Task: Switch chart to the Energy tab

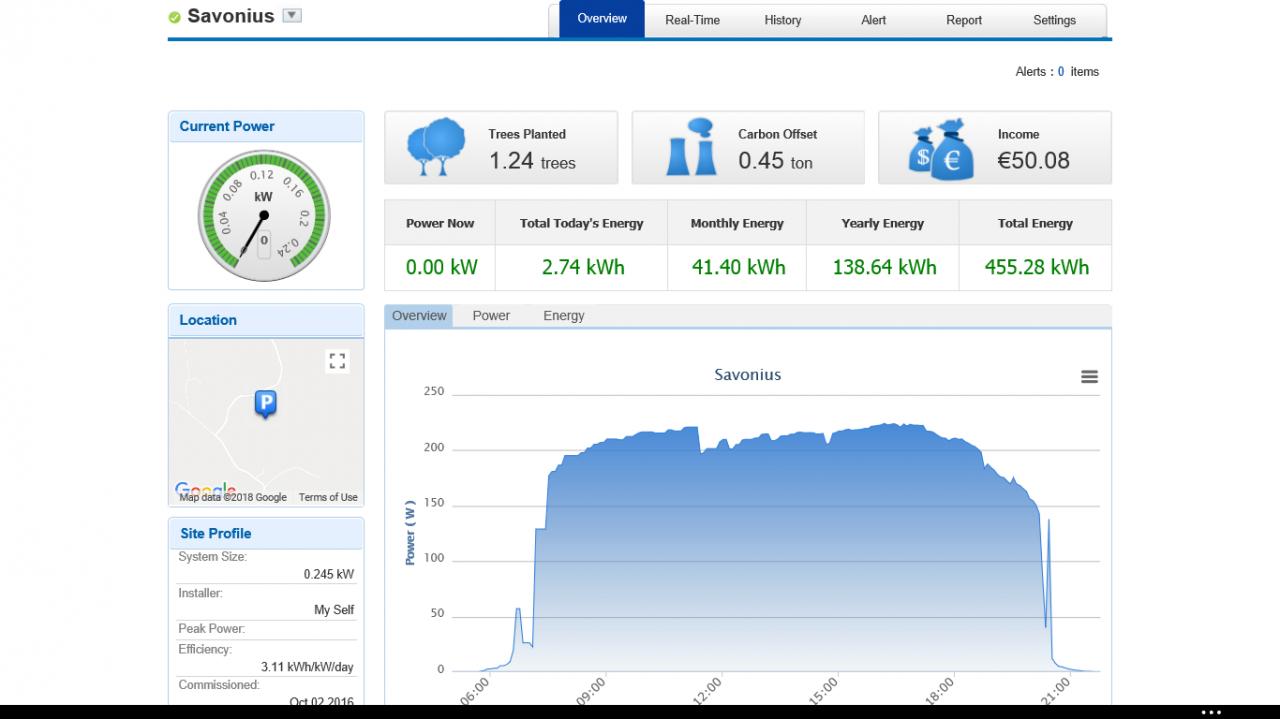Action: point(564,316)
